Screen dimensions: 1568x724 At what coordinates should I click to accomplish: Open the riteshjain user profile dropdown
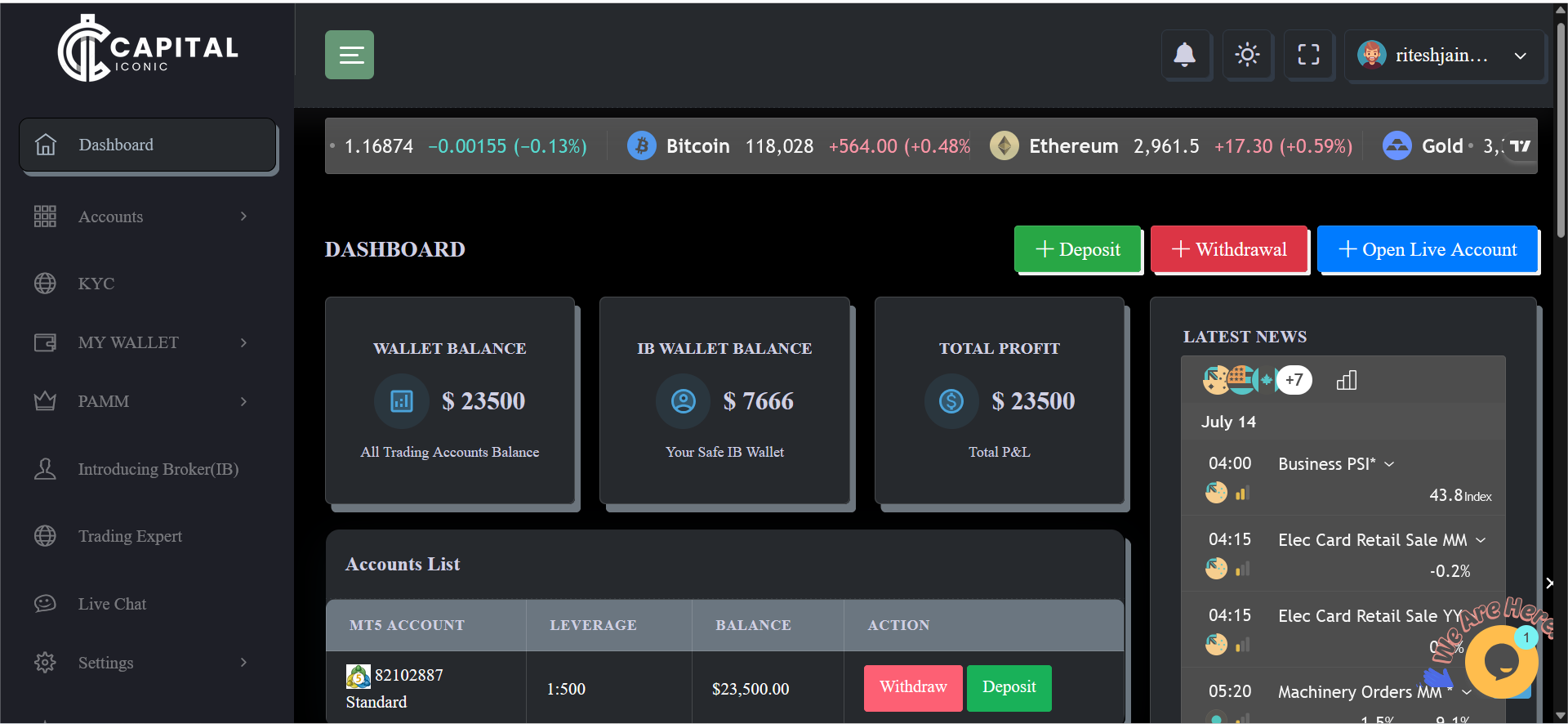[x=1444, y=56]
